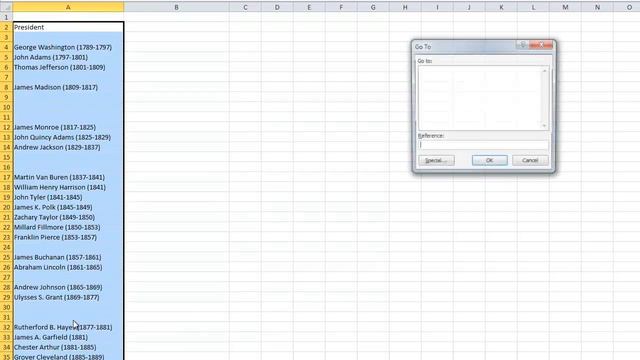Image resolution: width=640 pixels, height=360 pixels.
Task: Click cell James Buchanan (1857-1861)
Action: tap(68, 257)
